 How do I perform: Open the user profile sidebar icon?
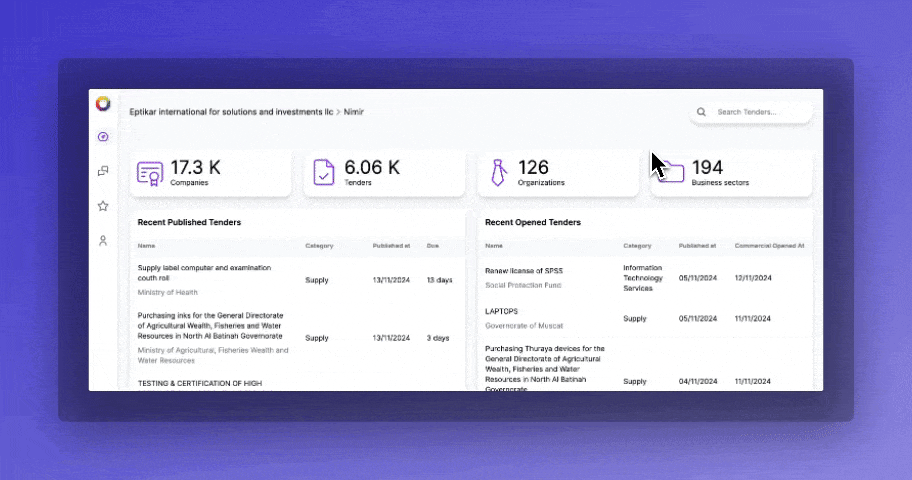pyautogui.click(x=102, y=241)
